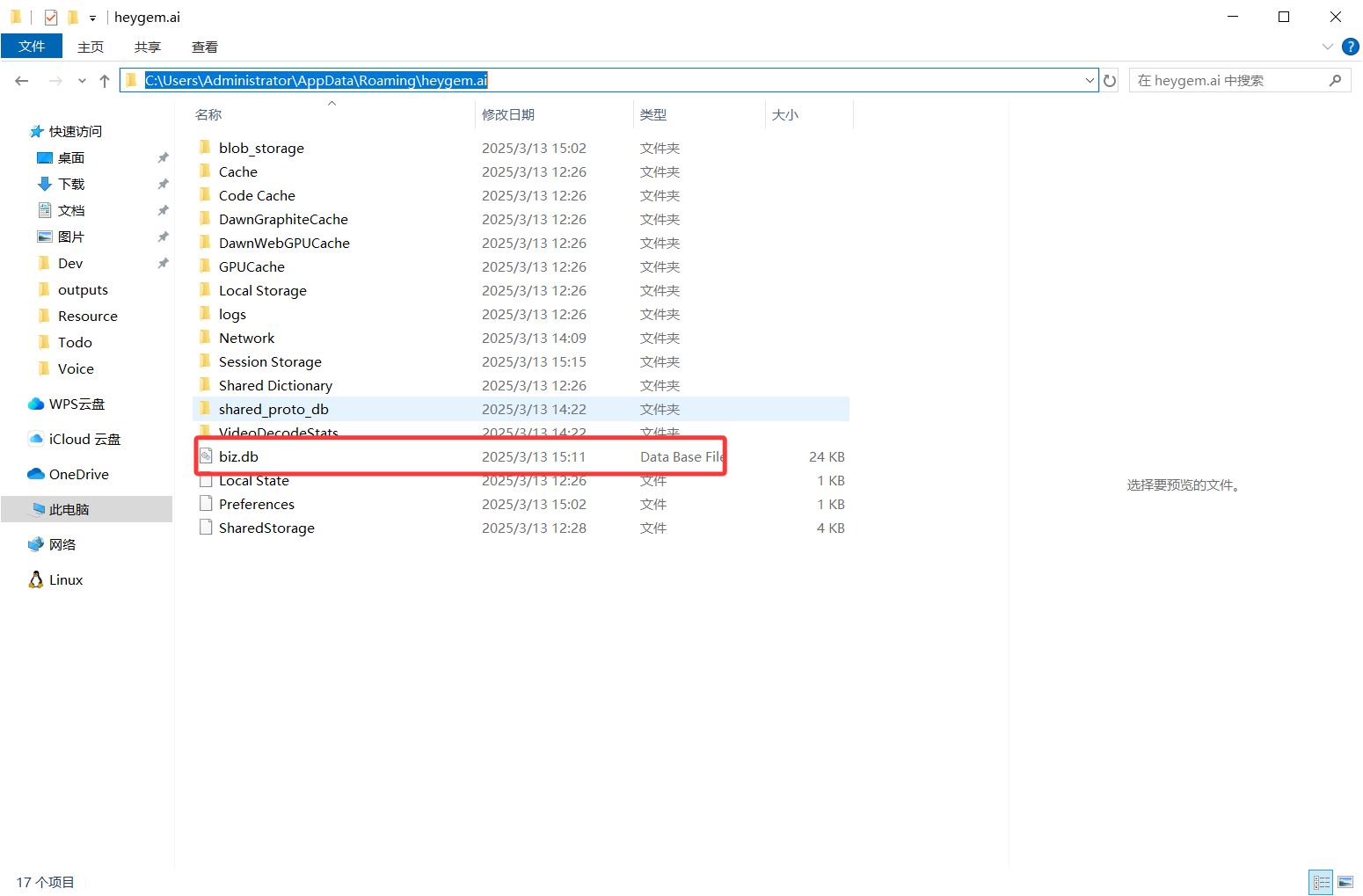Switch to the 共享 ribbon tab
The height and width of the screenshot is (896, 1363).
click(148, 47)
